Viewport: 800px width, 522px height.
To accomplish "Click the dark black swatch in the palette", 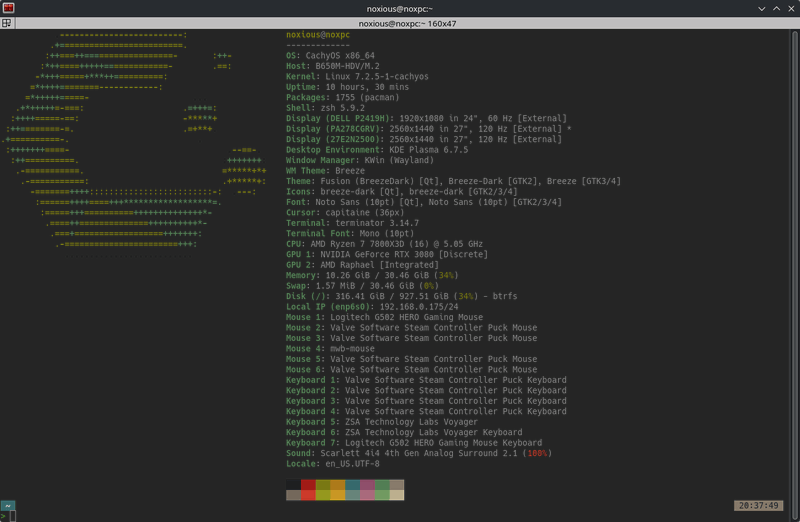I will pos(293,484).
